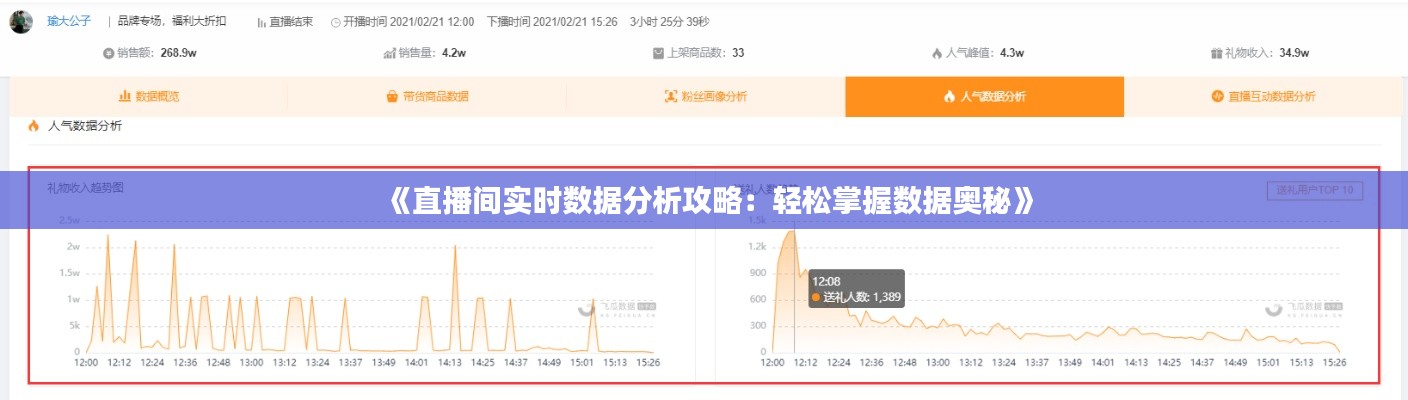Screen dimensions: 1408x400
Task: Click the 2w y-axis label in gift income chart
Action: pyautogui.click(x=73, y=246)
